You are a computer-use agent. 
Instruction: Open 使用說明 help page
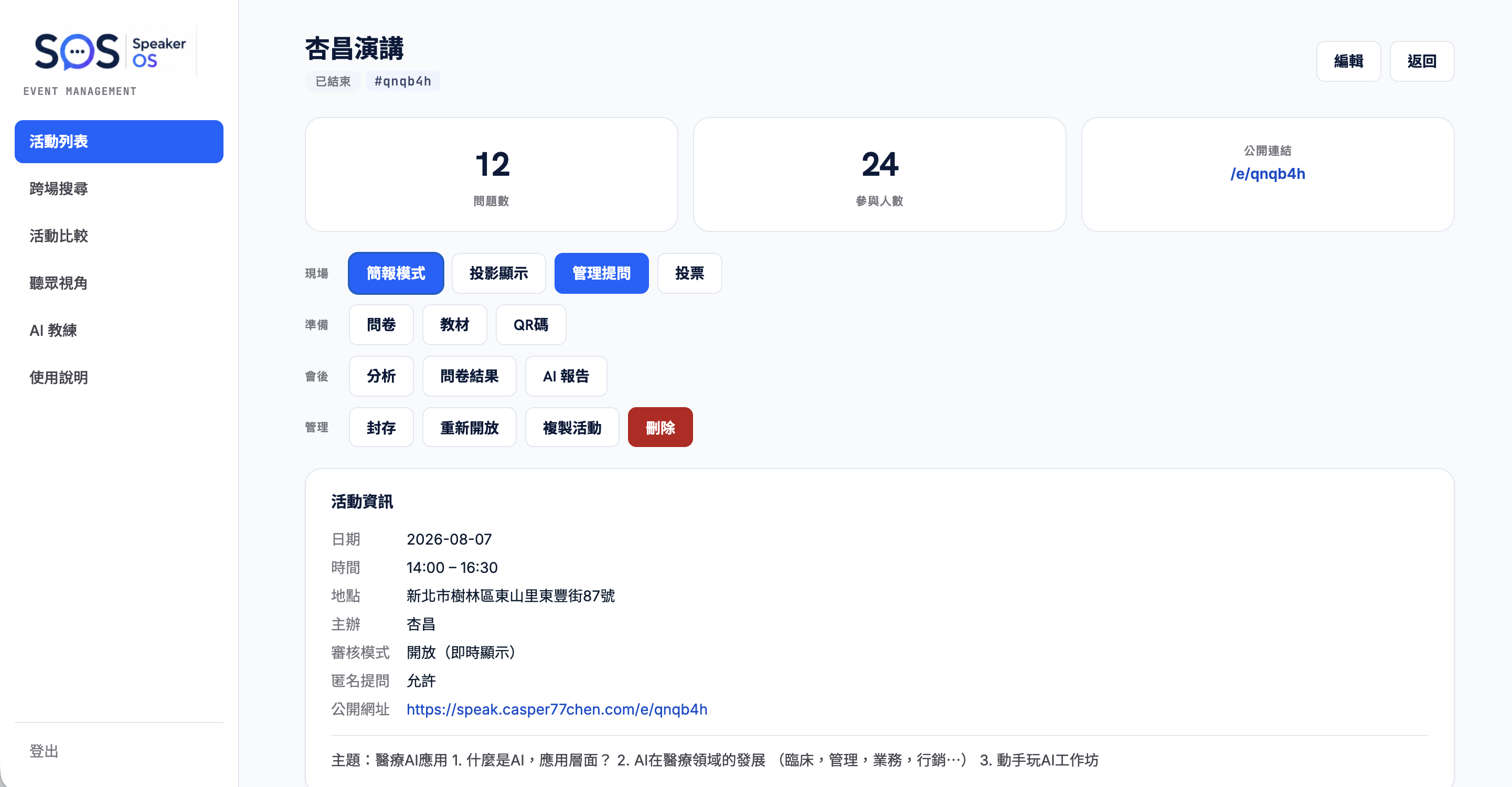tap(119, 377)
